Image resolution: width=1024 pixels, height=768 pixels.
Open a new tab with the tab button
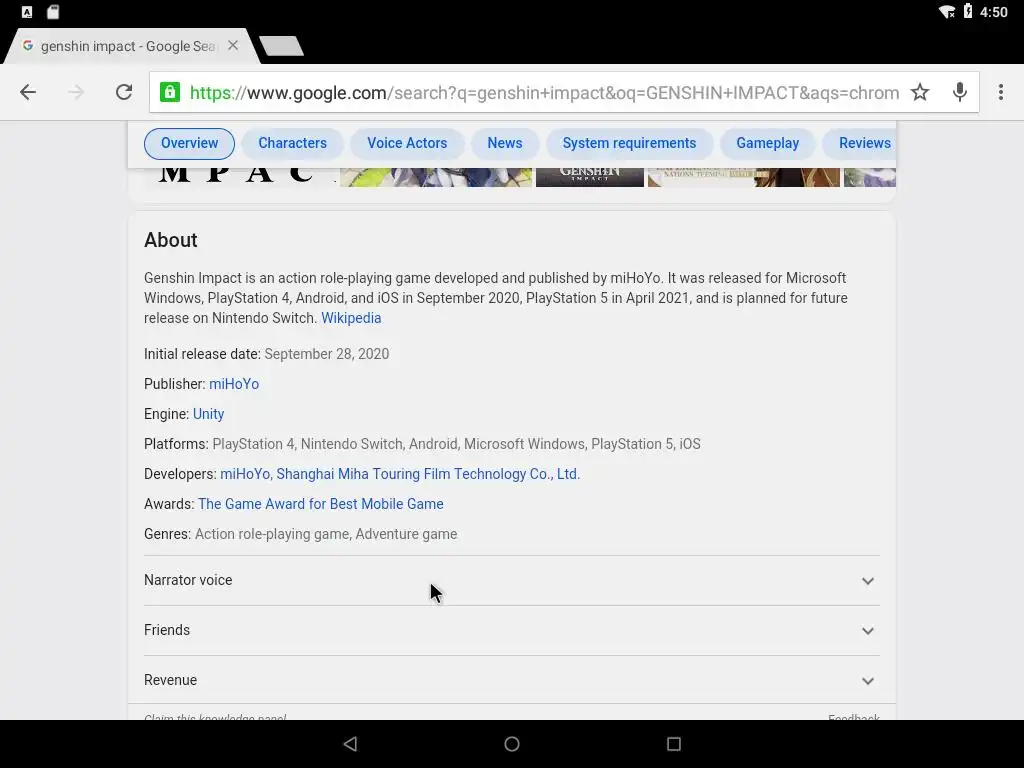(x=281, y=46)
